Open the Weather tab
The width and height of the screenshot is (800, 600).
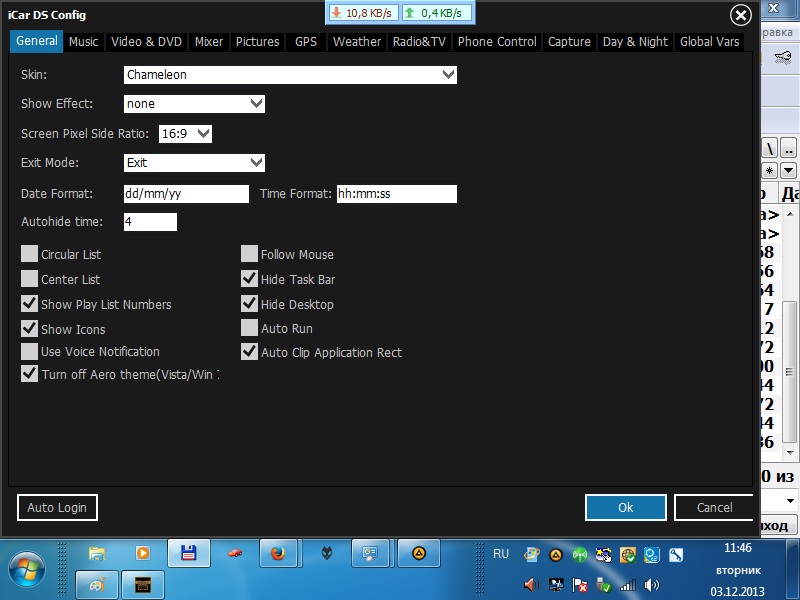pyautogui.click(x=356, y=42)
